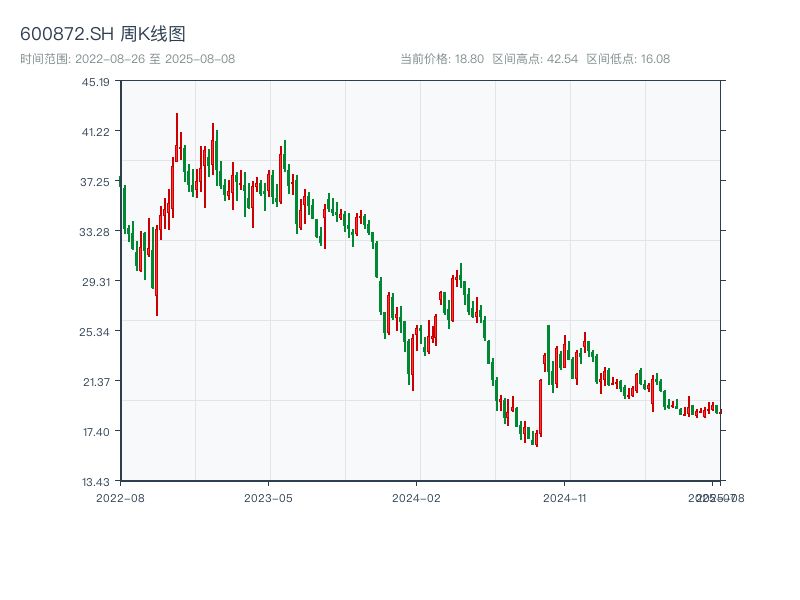Select the 37.25 y-axis tick label
The image size is (800, 600).
pos(96,182)
